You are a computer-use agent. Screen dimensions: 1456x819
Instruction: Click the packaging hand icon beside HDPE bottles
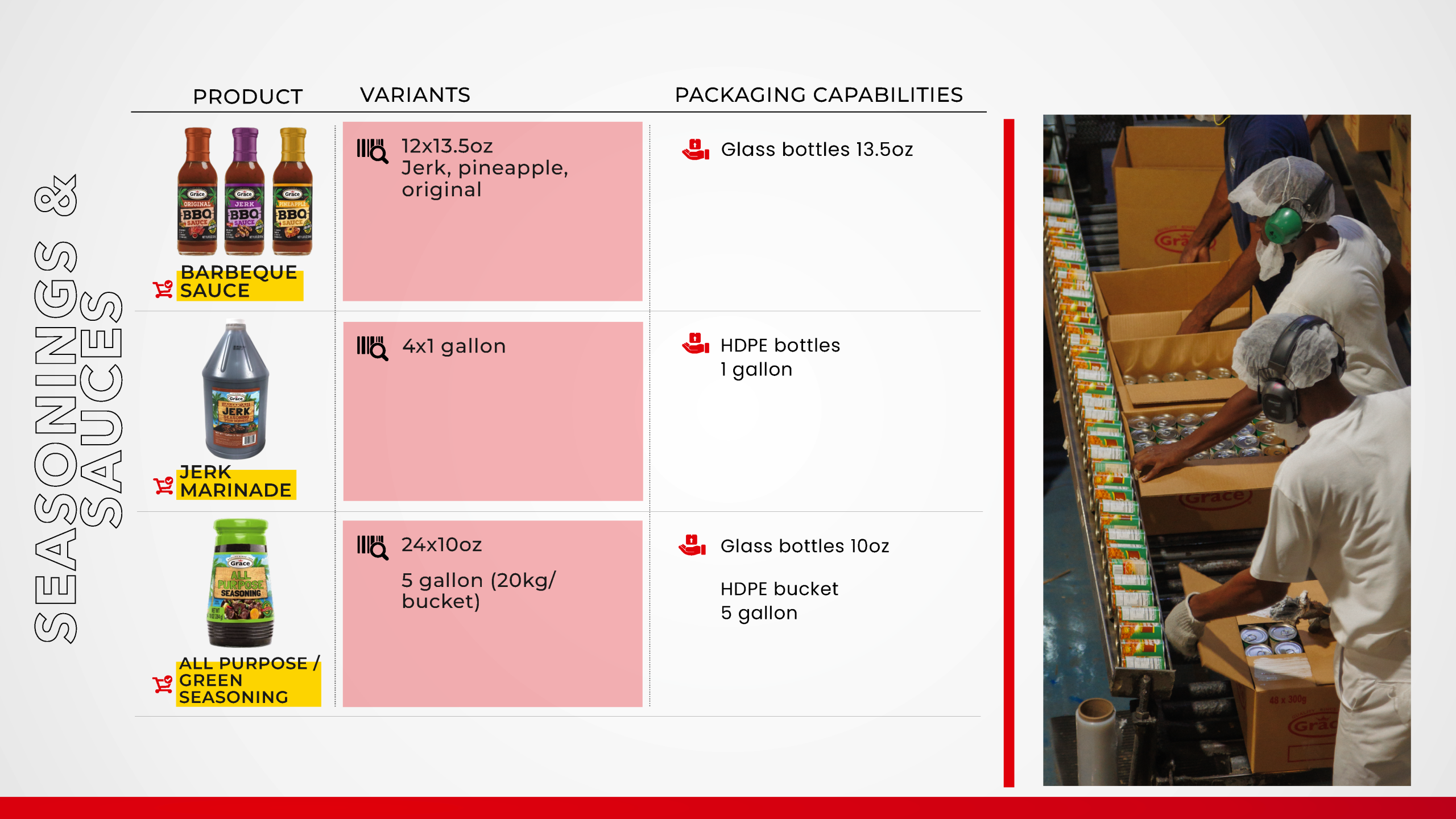pyautogui.click(x=695, y=343)
